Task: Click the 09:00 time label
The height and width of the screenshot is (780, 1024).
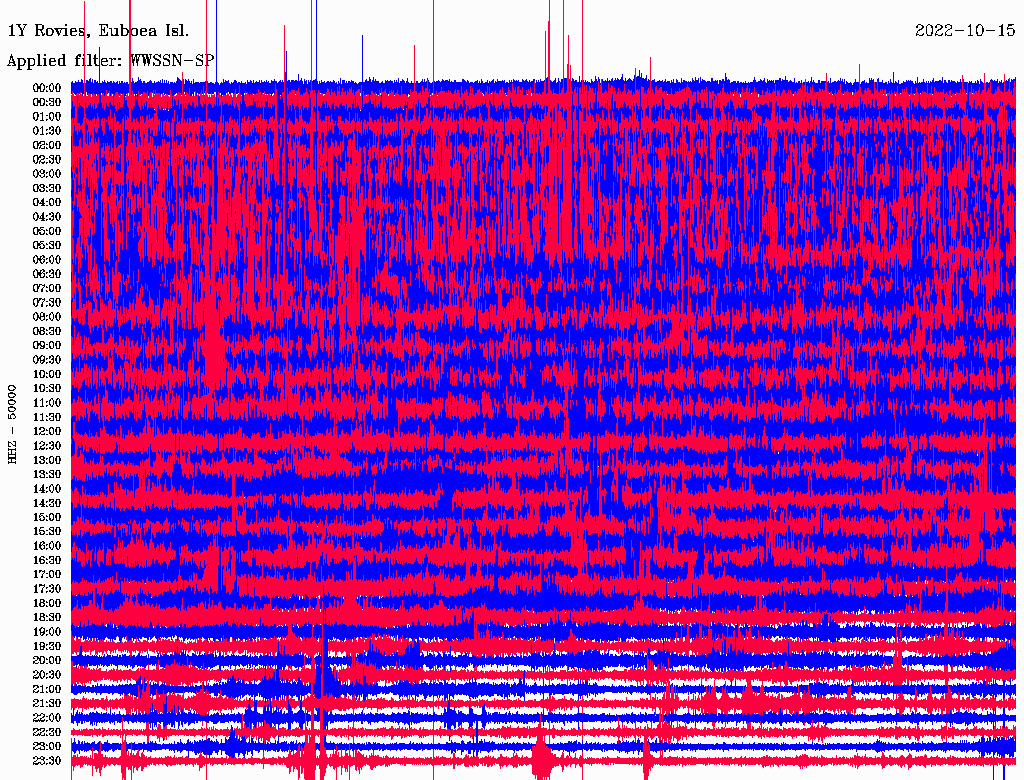Action: coord(47,345)
